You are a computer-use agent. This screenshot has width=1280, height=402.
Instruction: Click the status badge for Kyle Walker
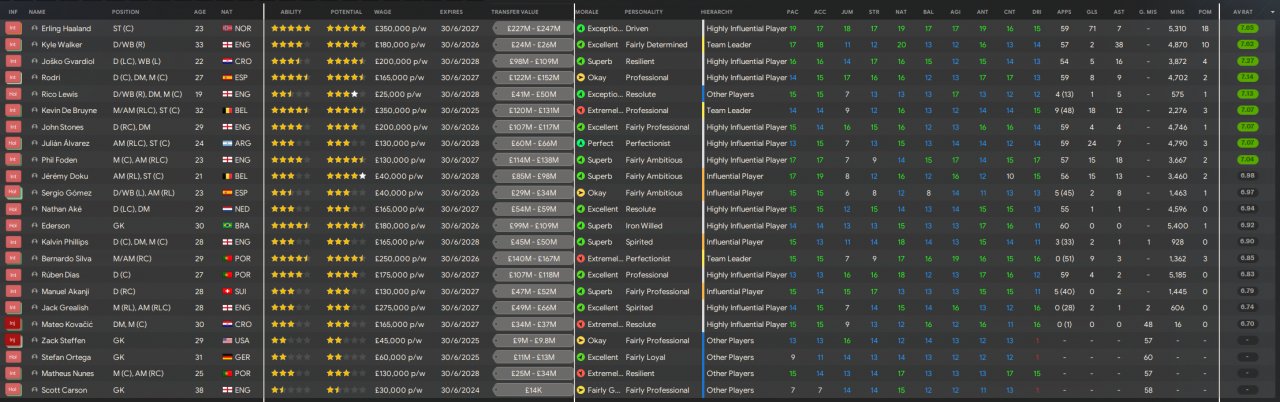coord(13,45)
